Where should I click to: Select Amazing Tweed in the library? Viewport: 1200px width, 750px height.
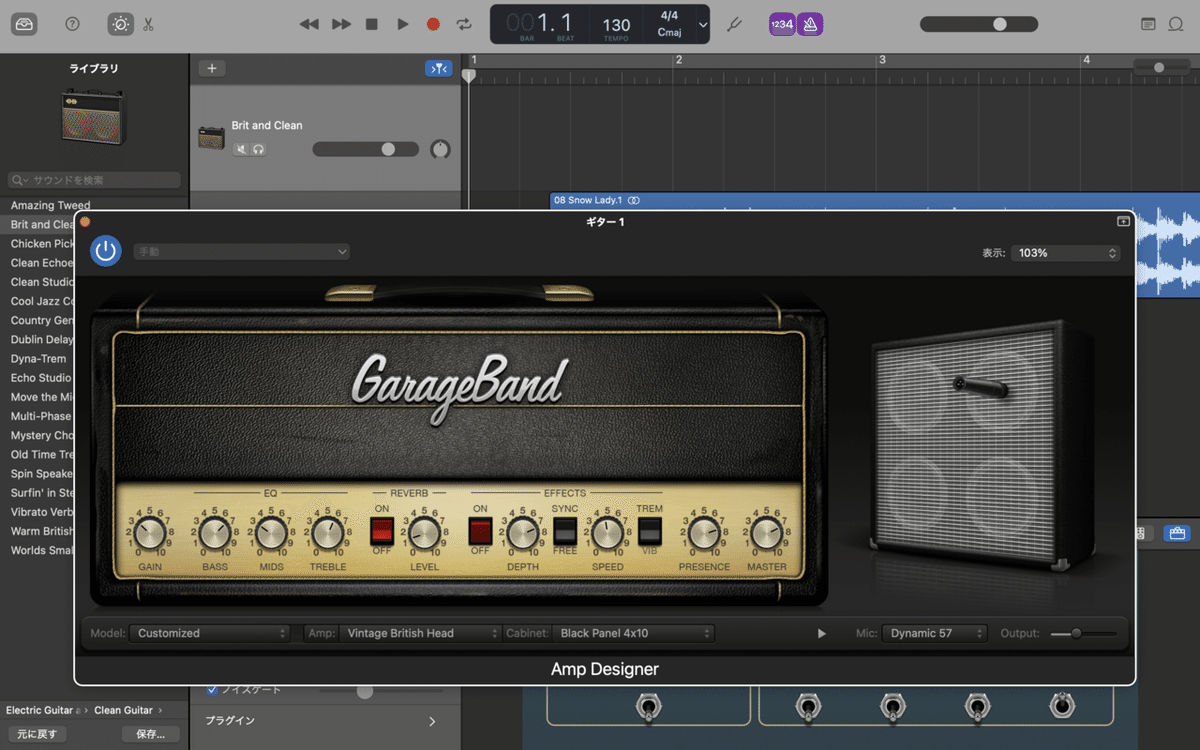(50, 205)
